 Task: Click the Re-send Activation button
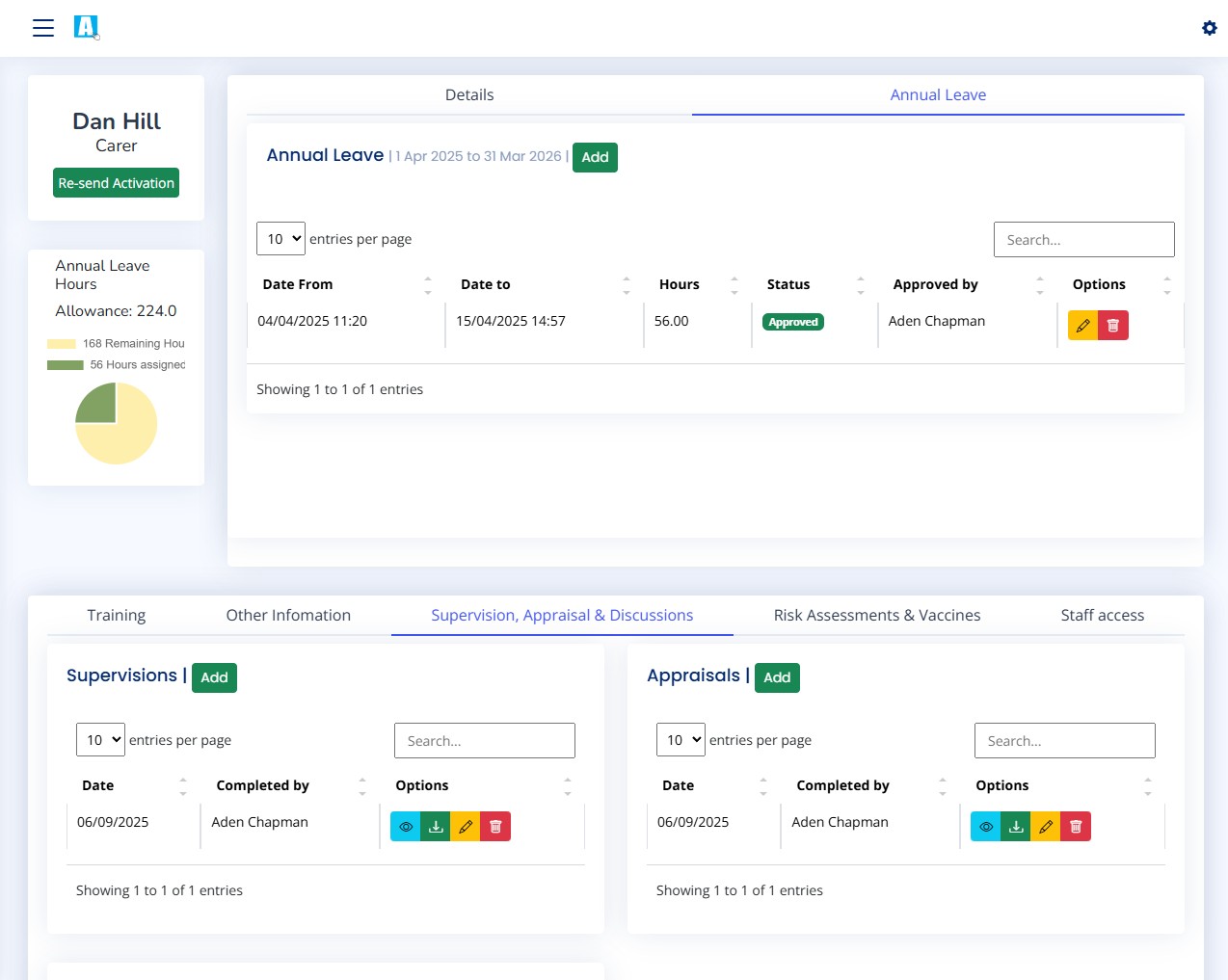tap(116, 183)
